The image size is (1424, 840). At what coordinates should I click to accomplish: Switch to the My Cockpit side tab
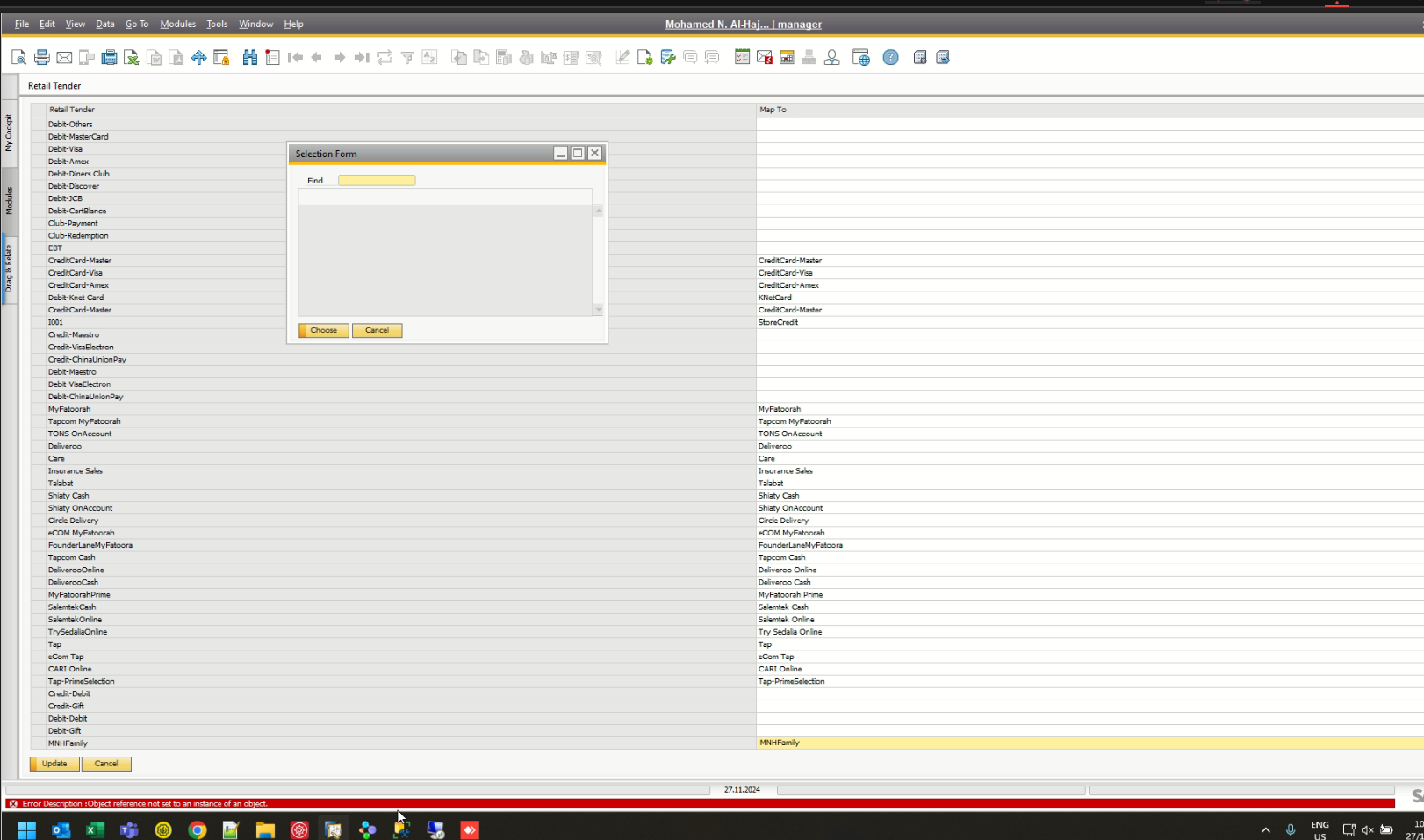(x=9, y=133)
